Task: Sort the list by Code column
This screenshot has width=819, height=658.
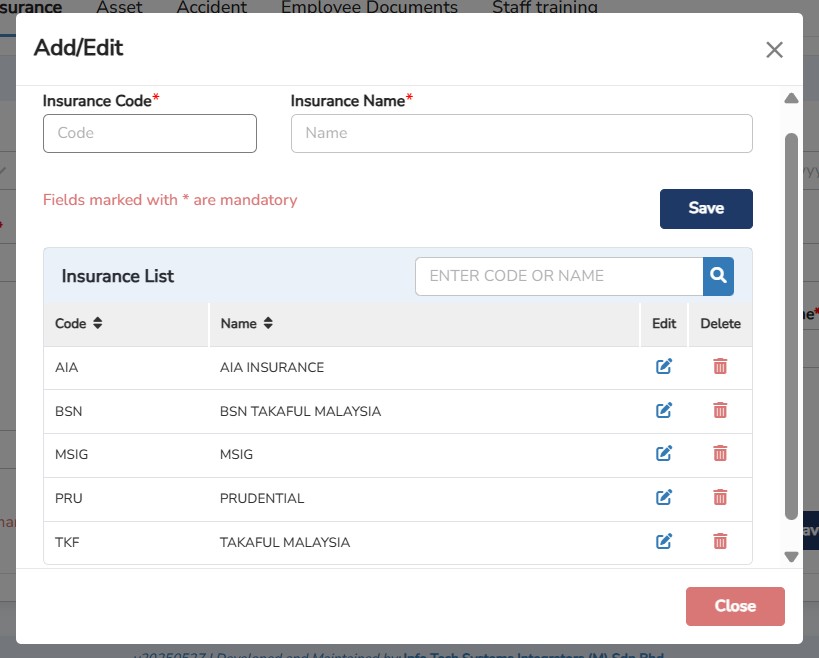Action: (x=97, y=324)
